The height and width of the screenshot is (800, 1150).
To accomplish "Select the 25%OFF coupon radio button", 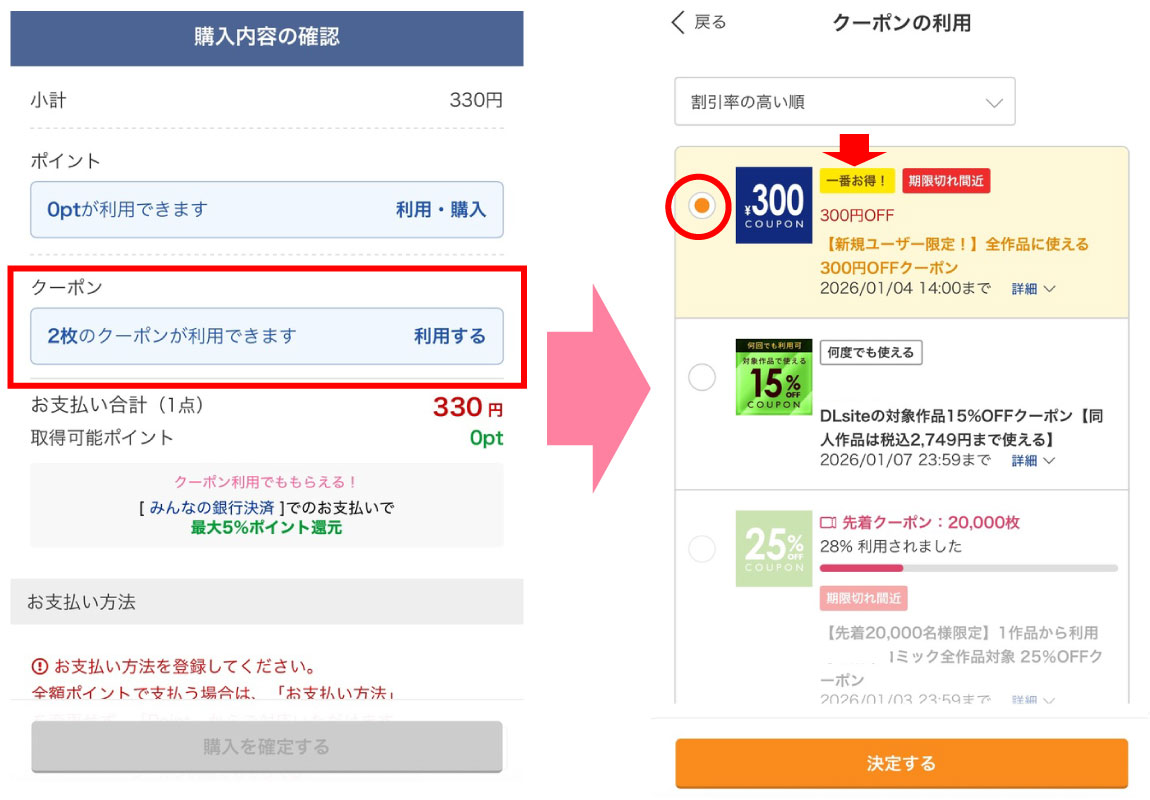I will pos(702,548).
